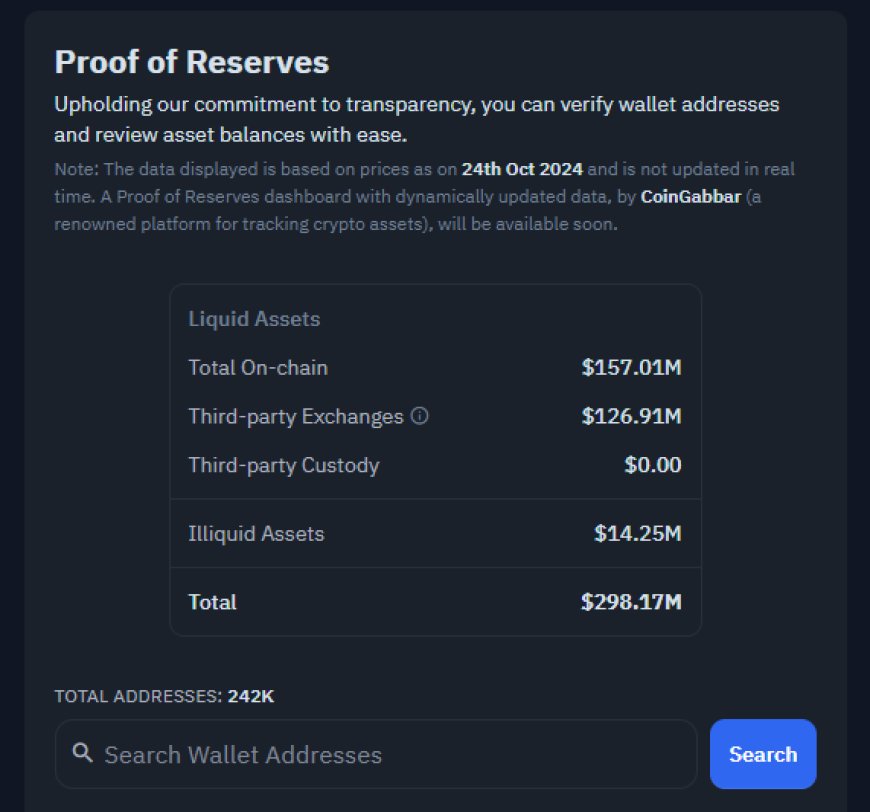870x812 pixels.
Task: Click the Total On-chain row label
Action: click(x=258, y=367)
